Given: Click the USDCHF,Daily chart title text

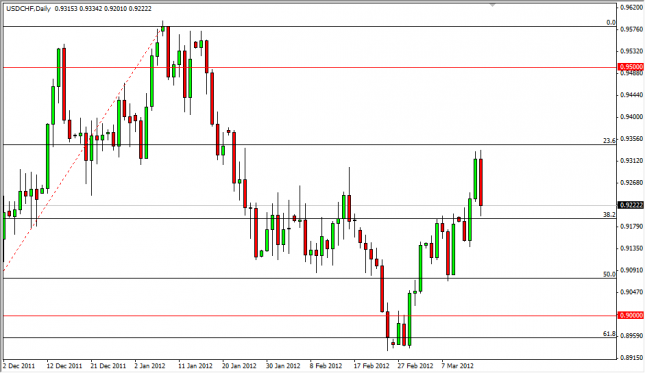Looking at the screenshot, I should click(x=28, y=8).
